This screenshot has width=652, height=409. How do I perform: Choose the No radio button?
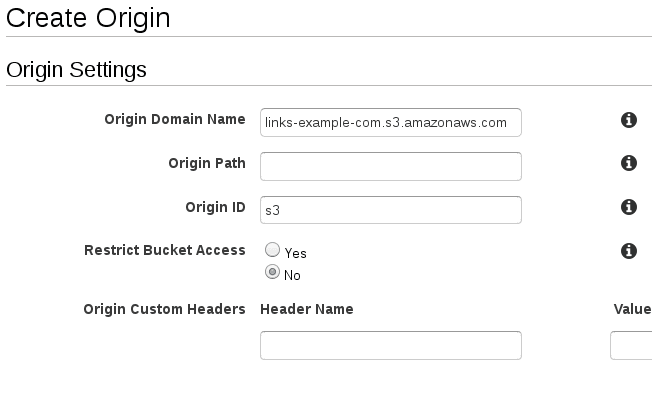272,273
